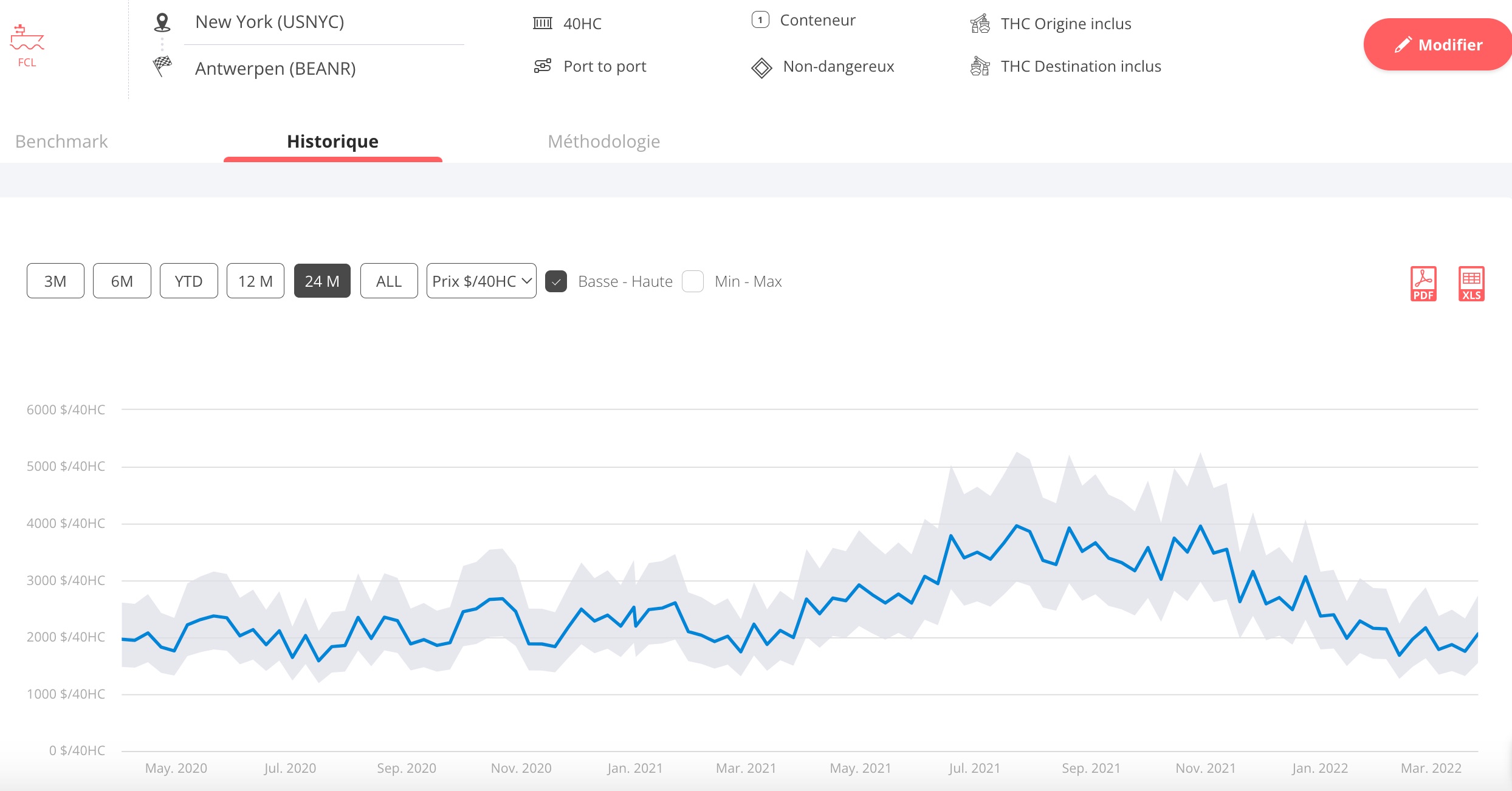Screen dimensions: 1512x791
Task: Select the 3M time range
Action: [x=55, y=281]
